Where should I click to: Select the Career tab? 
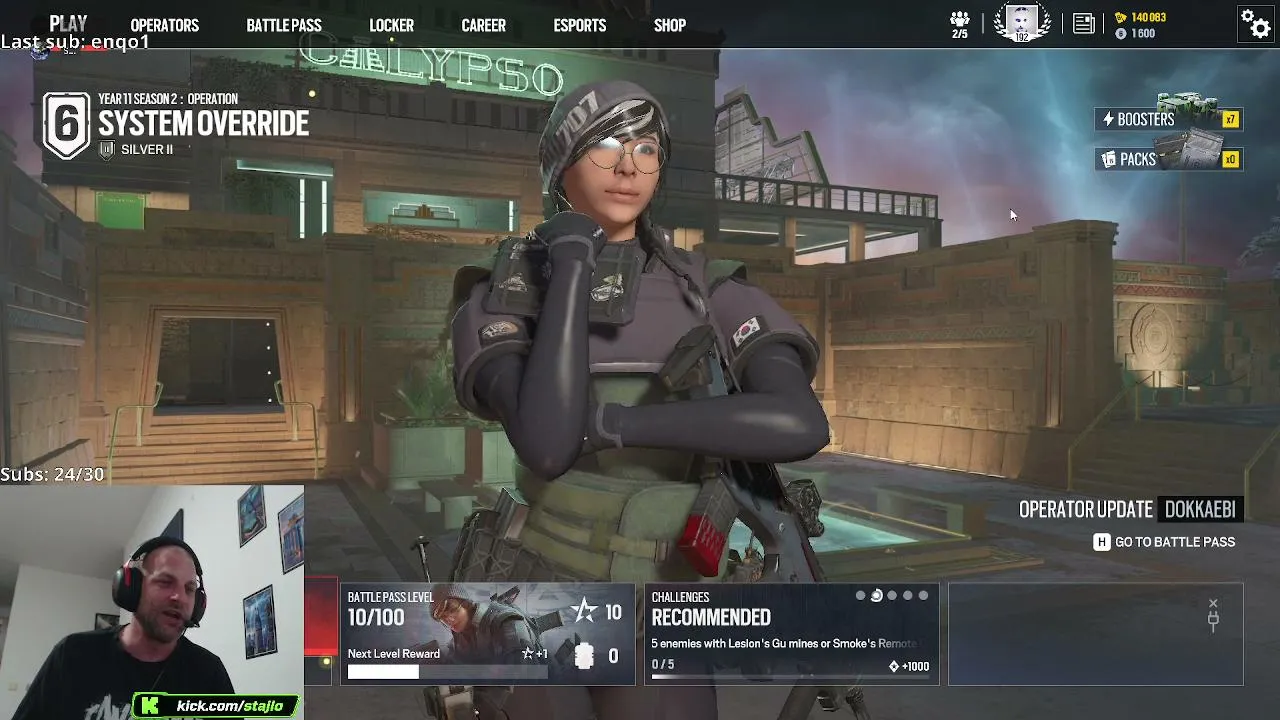pyautogui.click(x=484, y=25)
